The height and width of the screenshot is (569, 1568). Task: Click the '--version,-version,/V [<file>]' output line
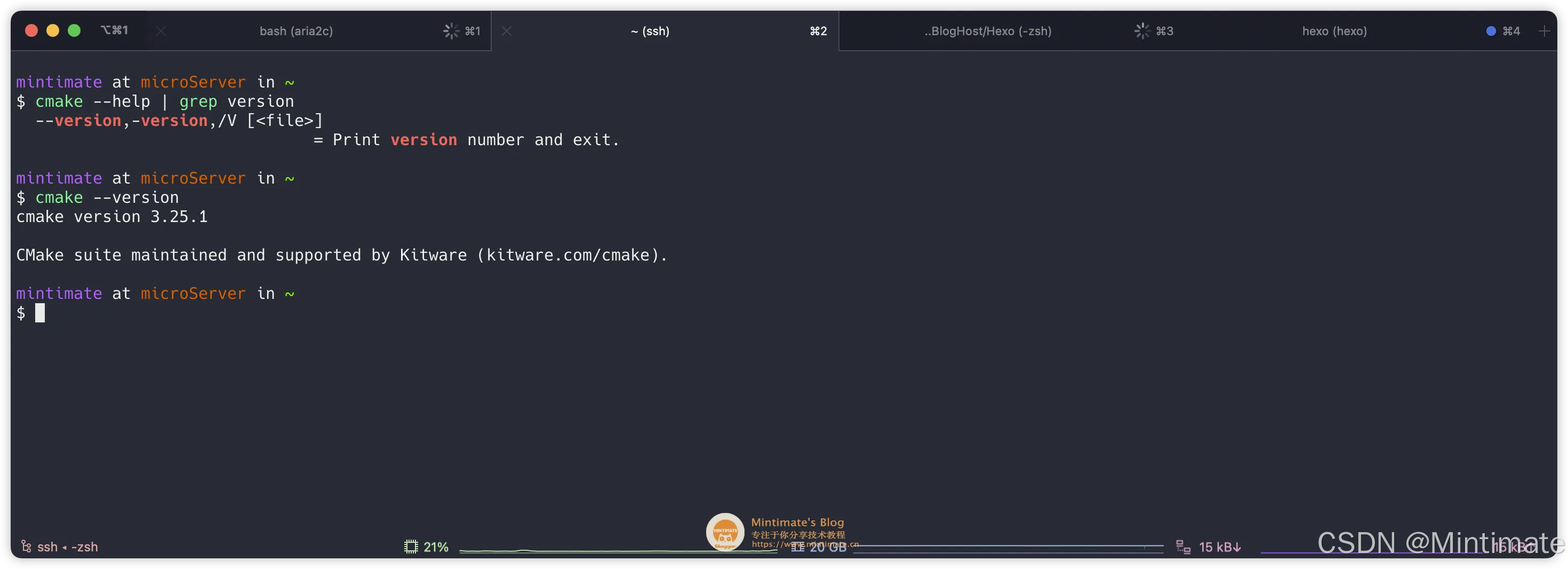click(179, 121)
